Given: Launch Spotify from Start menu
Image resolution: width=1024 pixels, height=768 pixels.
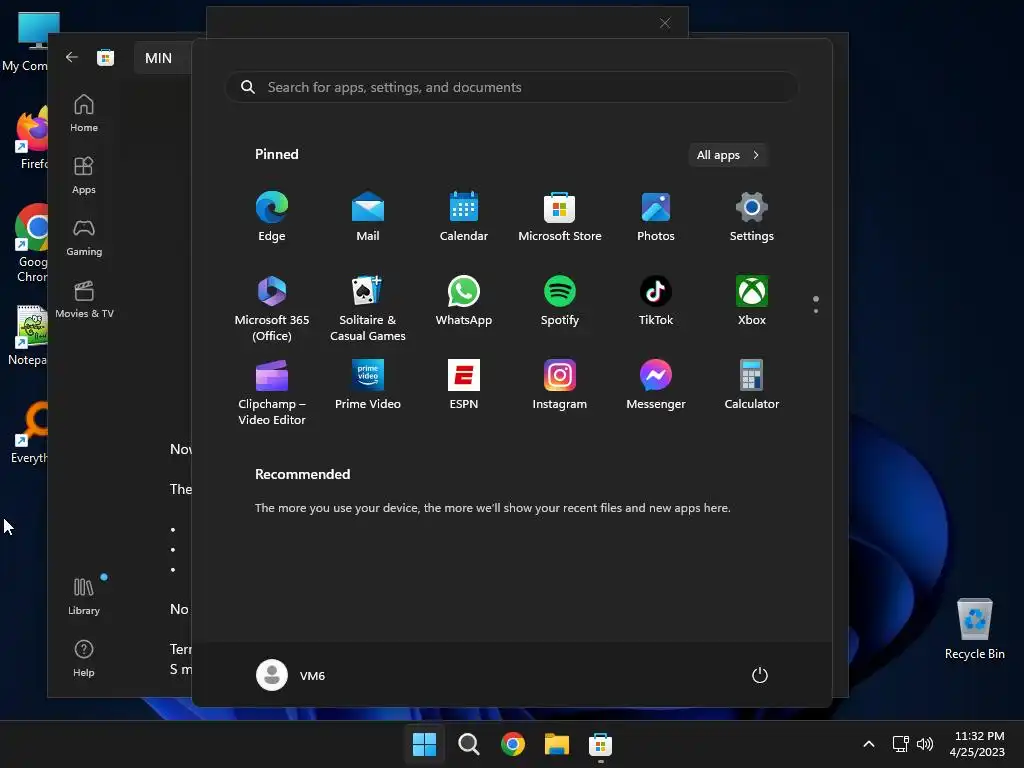Looking at the screenshot, I should coord(560,301).
